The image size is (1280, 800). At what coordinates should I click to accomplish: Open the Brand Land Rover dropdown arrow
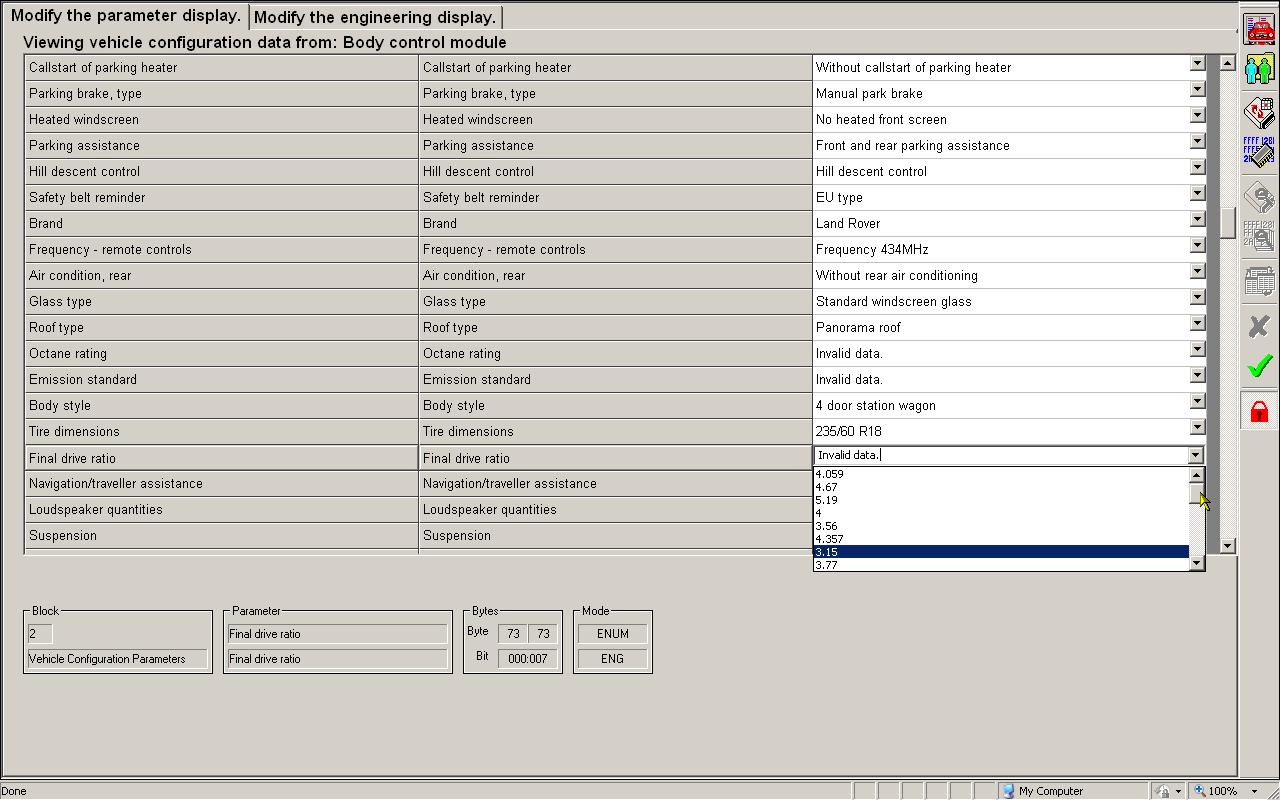1196,219
